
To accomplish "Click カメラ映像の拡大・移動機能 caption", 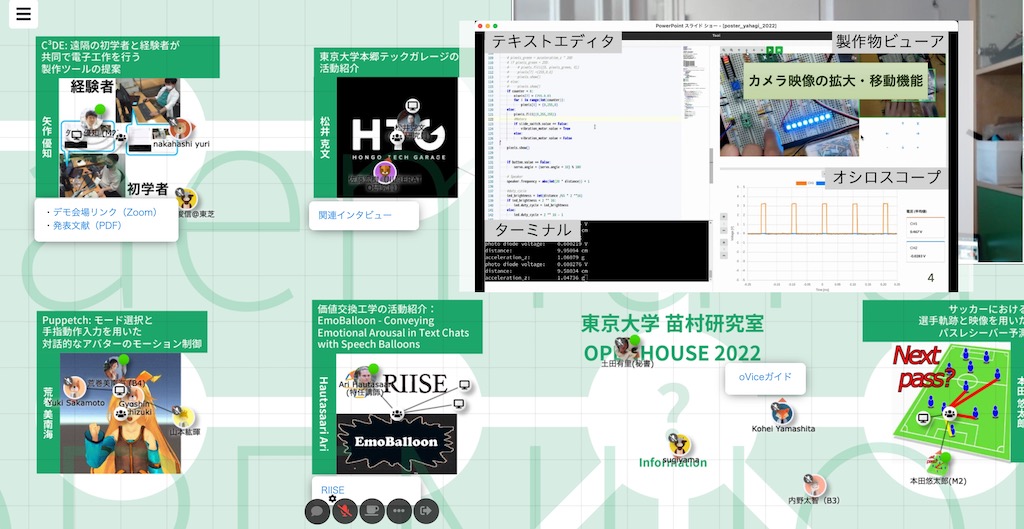I will 835,81.
